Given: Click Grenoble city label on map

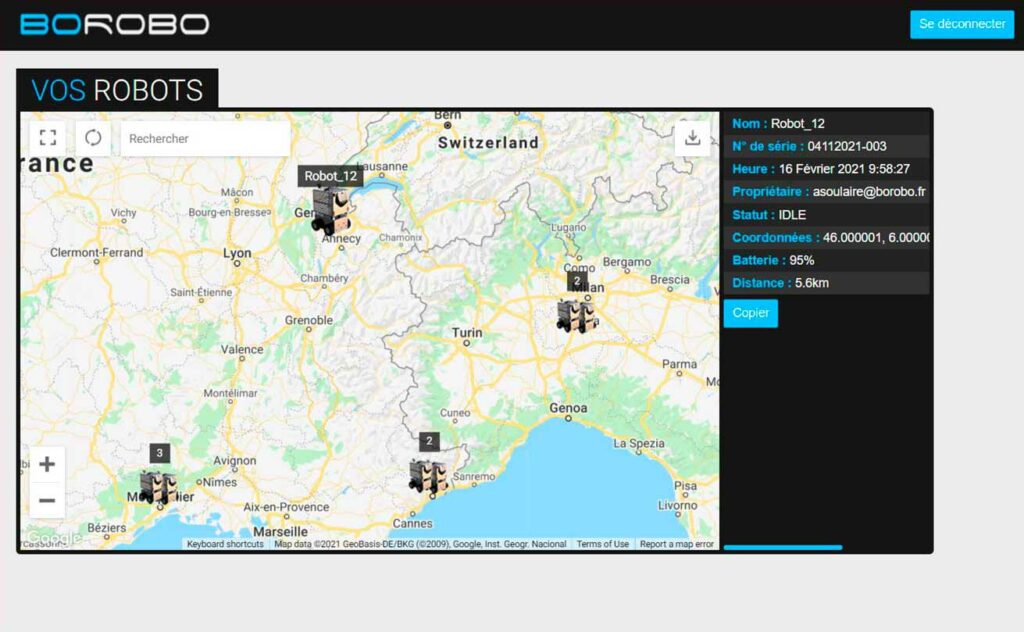Looking at the screenshot, I should pos(309,320).
